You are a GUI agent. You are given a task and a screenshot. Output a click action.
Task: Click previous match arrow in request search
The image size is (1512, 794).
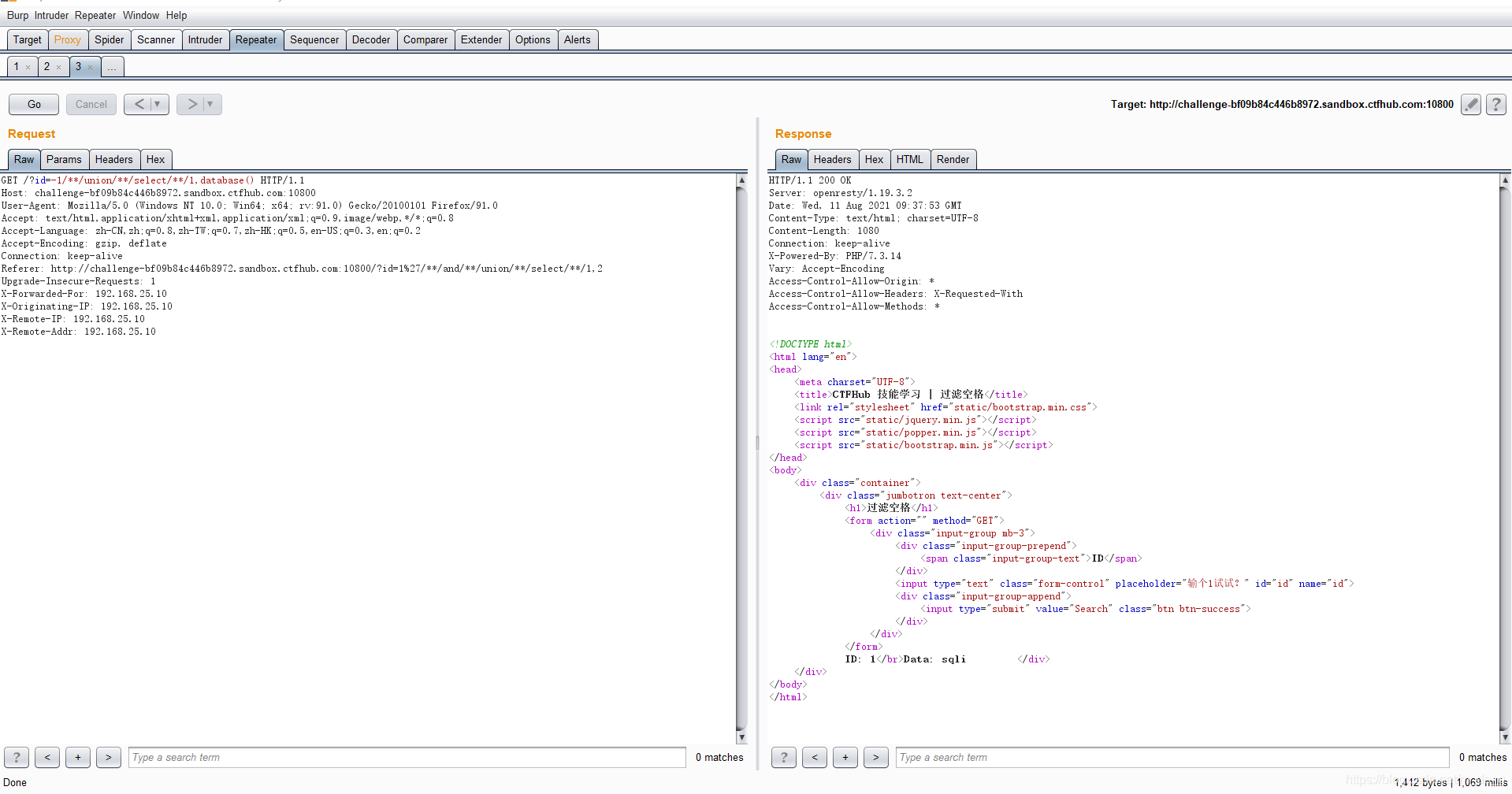(47, 757)
